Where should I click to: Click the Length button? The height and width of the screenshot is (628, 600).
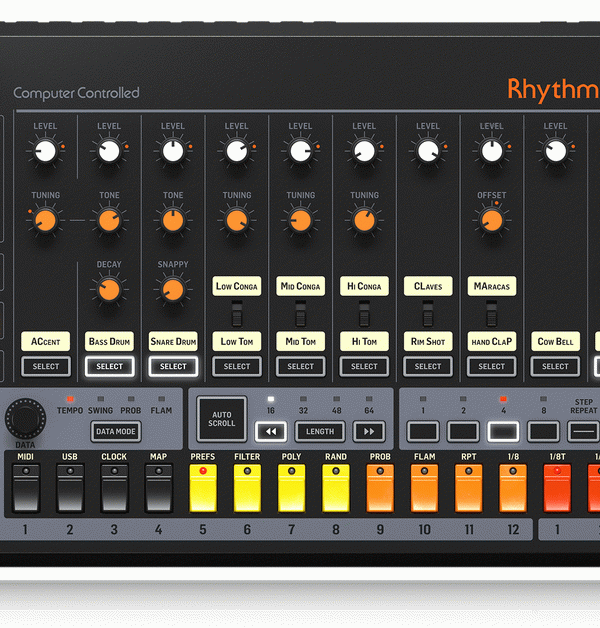(320, 431)
